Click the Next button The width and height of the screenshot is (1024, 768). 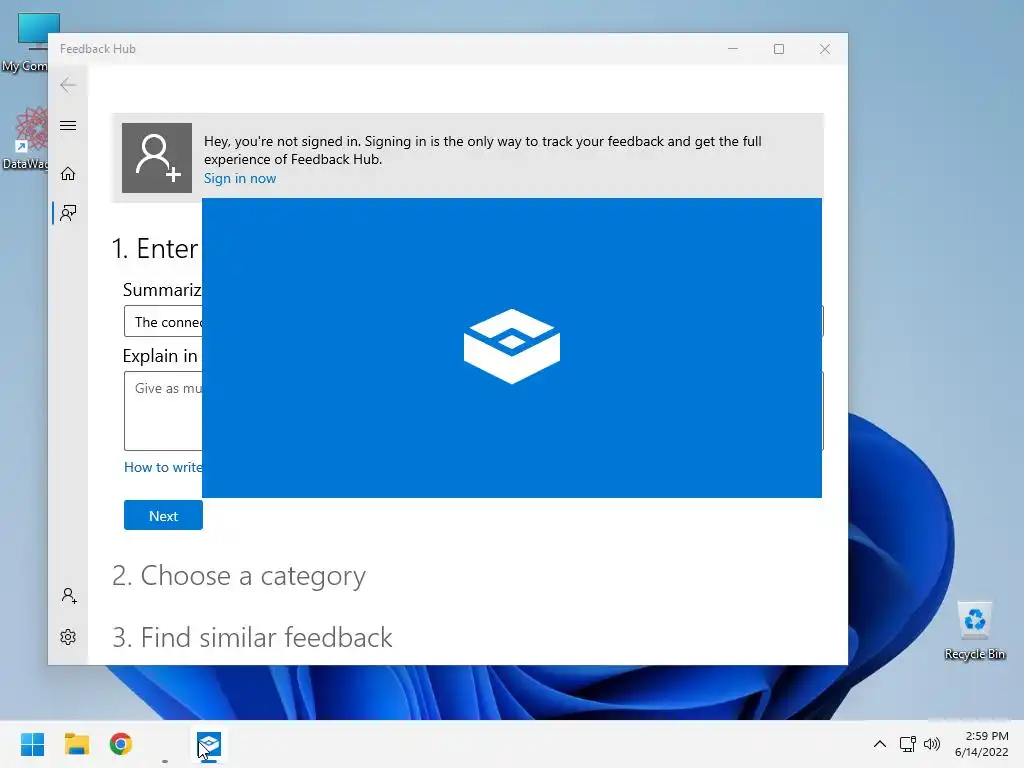163,515
